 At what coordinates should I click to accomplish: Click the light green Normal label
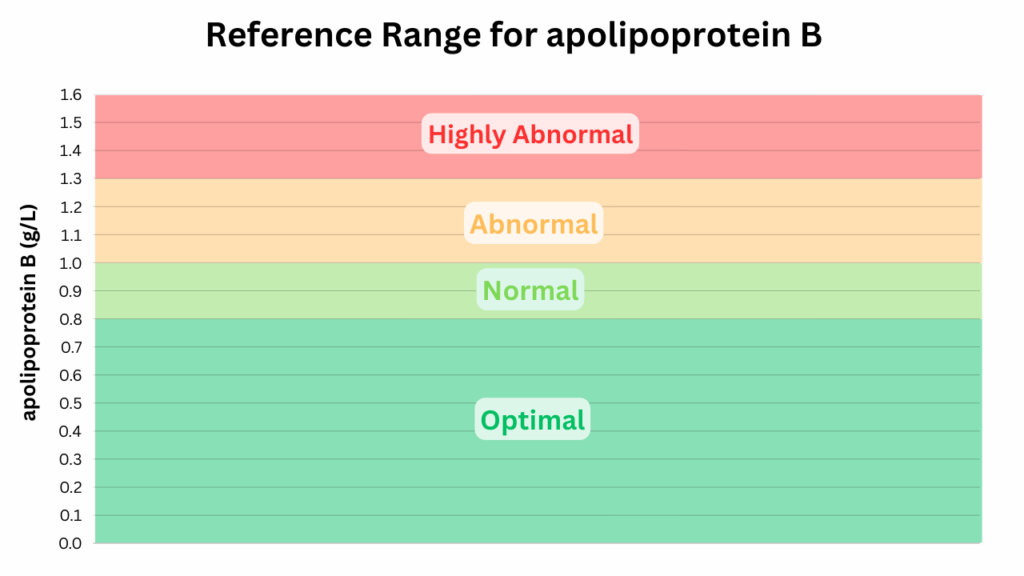coord(530,291)
